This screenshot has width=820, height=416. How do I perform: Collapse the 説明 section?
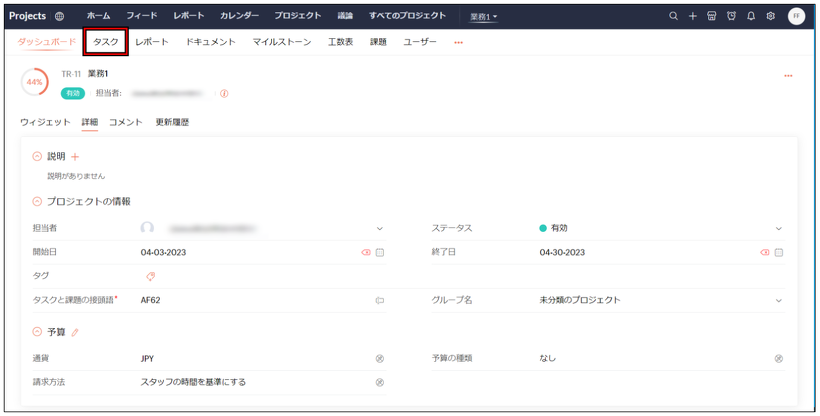[38, 157]
